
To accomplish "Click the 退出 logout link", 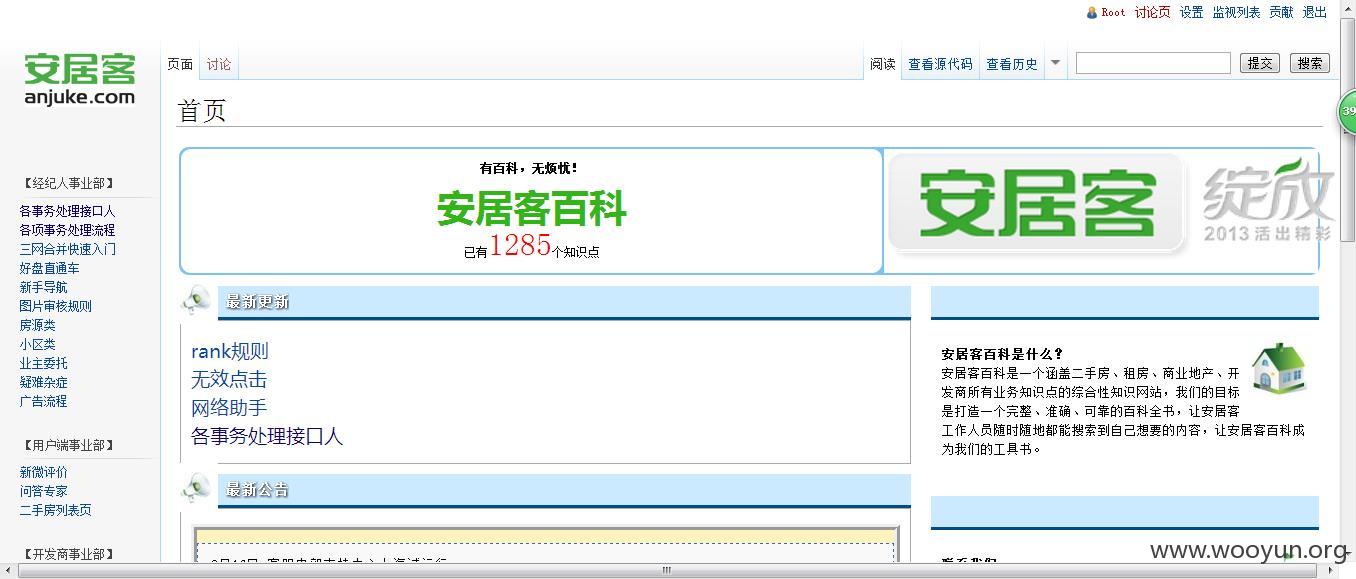I will (1315, 13).
